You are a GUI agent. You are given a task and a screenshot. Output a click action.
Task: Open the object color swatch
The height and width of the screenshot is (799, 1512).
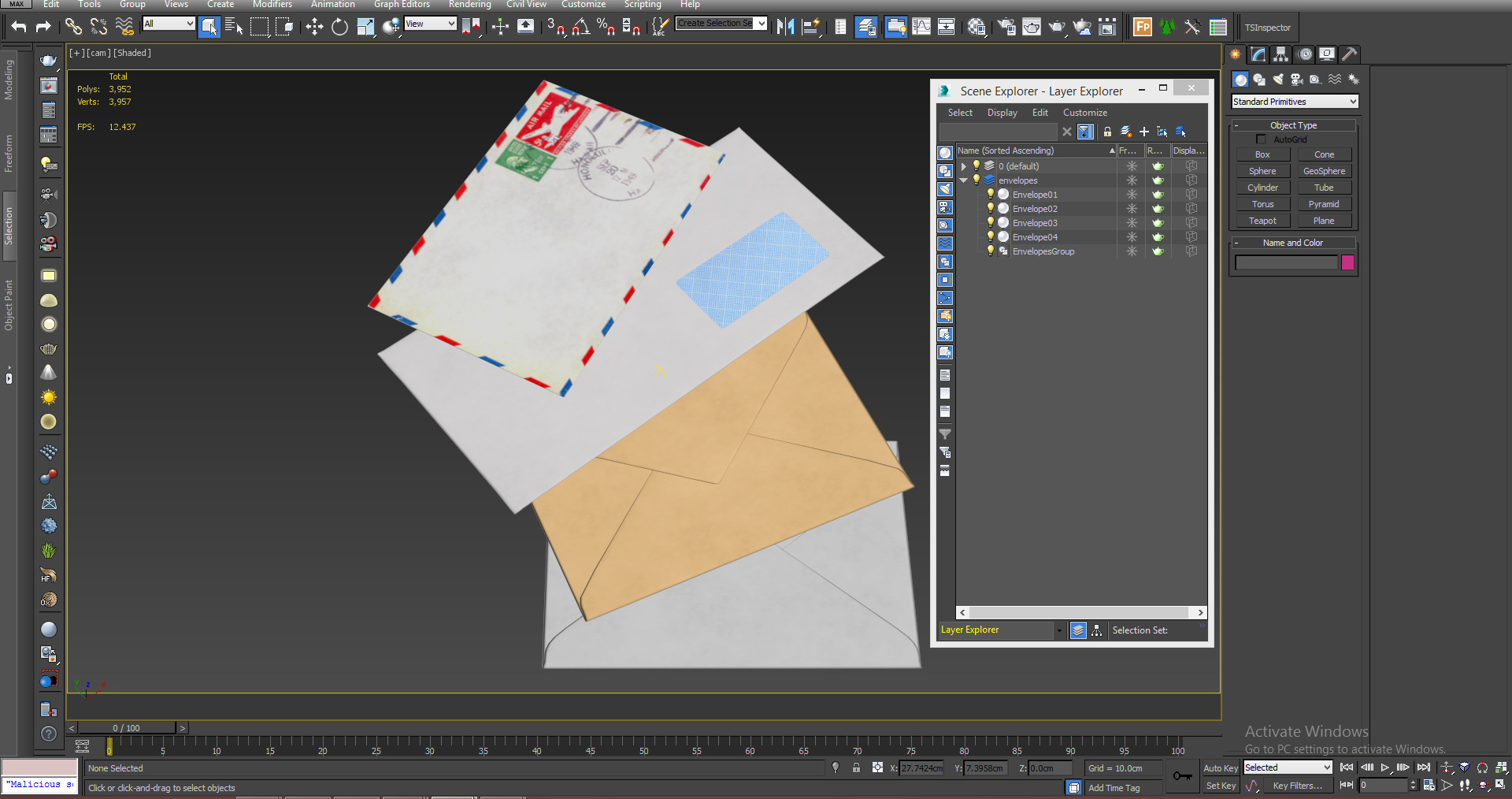(1347, 262)
